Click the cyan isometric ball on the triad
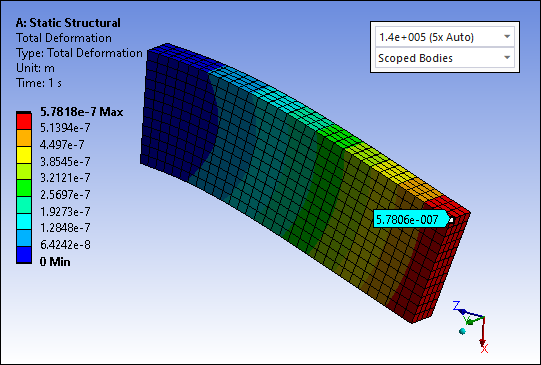The image size is (541, 365). (463, 331)
